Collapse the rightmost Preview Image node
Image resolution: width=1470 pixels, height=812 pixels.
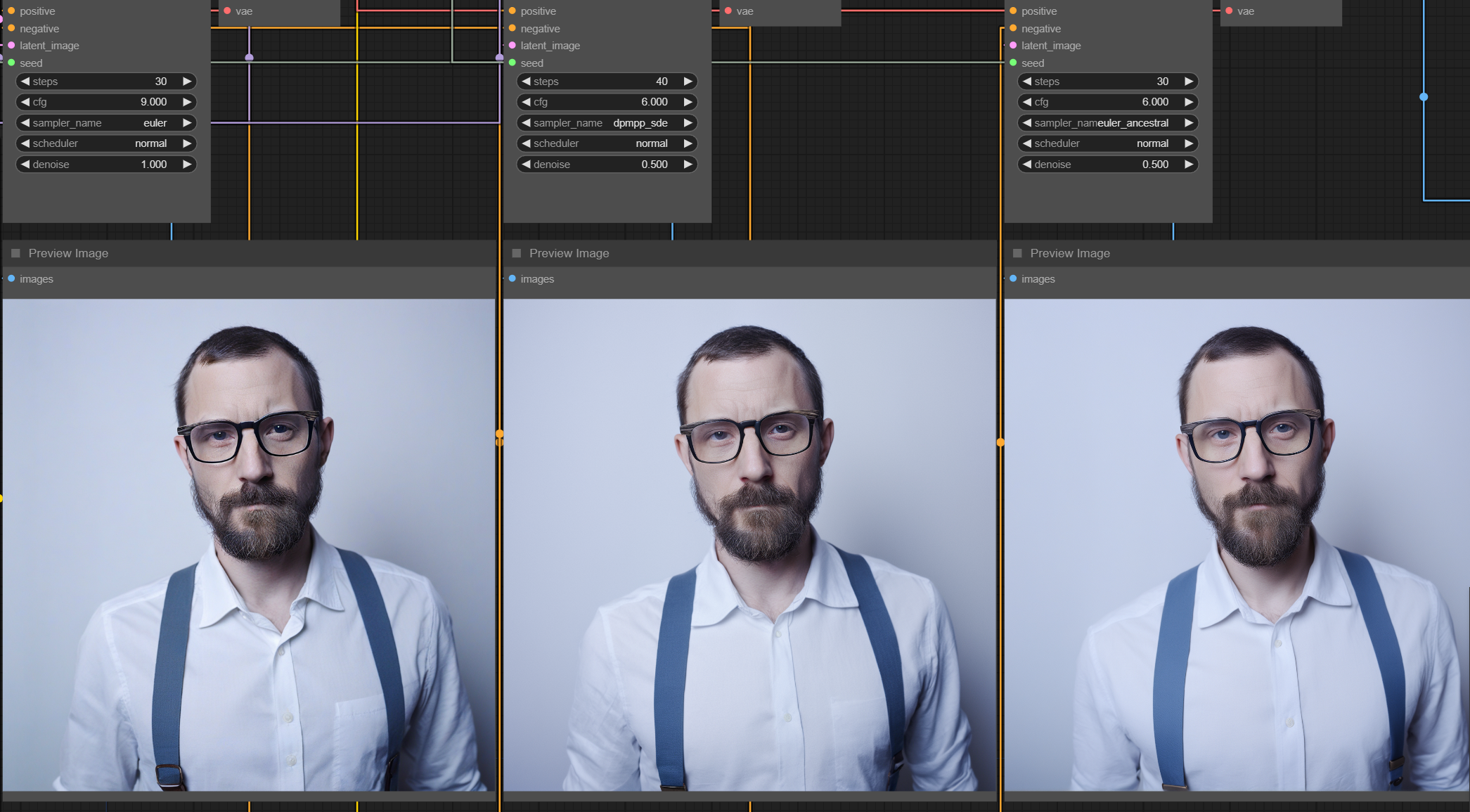pyautogui.click(x=1017, y=252)
